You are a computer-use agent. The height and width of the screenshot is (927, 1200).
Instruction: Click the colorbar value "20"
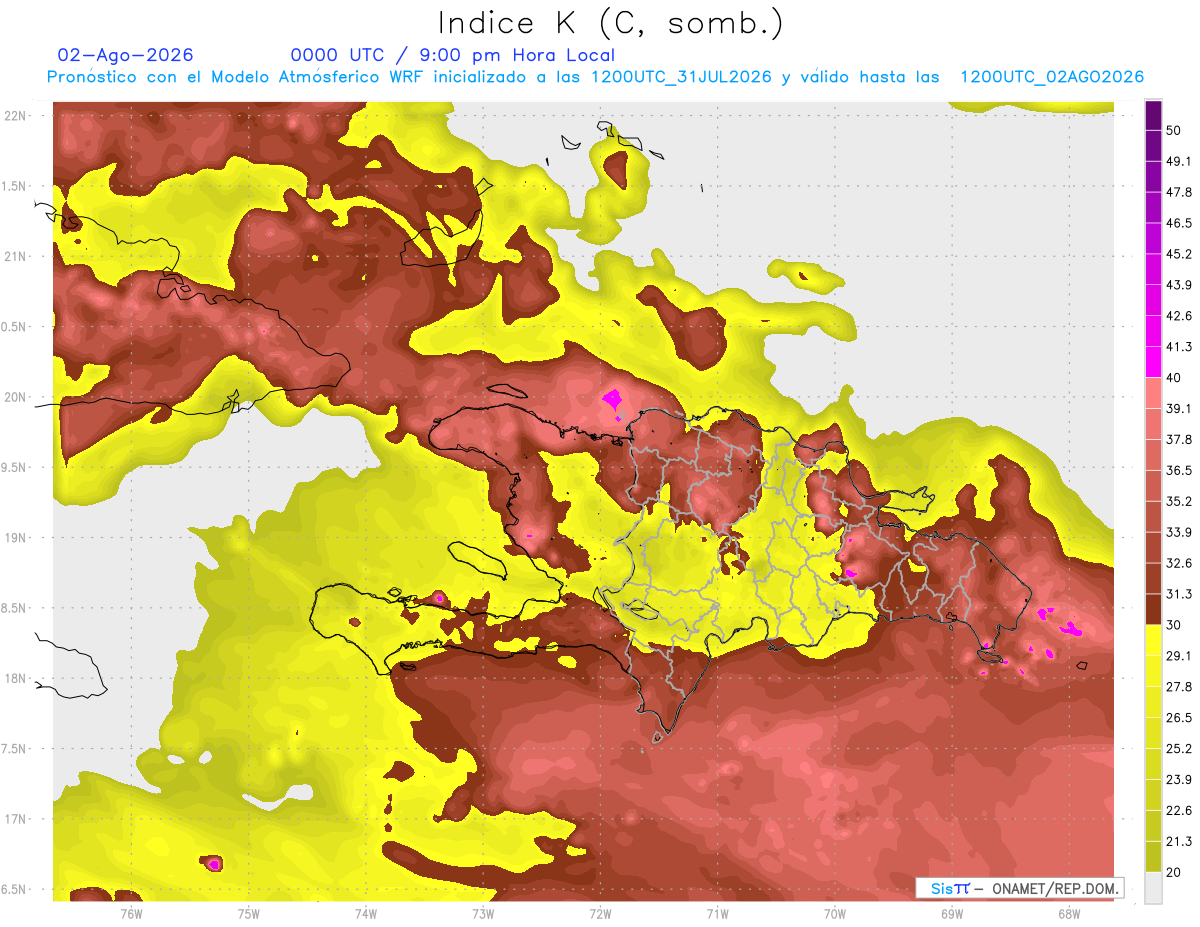[1174, 872]
